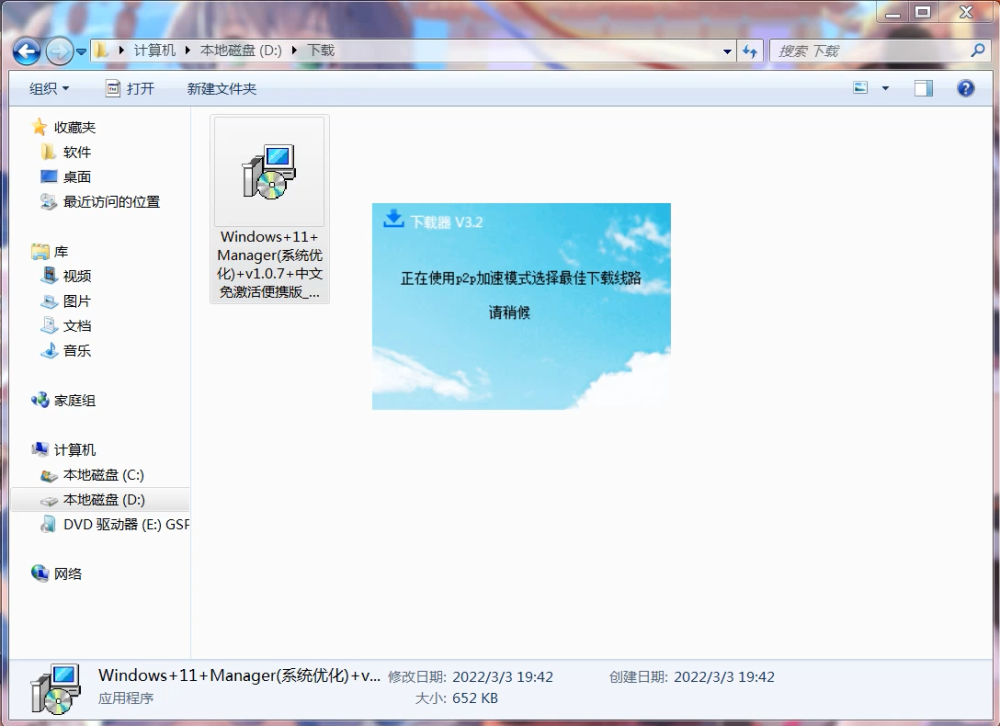Select 家庭组 in the navigation pane
The height and width of the screenshot is (726, 1000).
[x=75, y=401]
